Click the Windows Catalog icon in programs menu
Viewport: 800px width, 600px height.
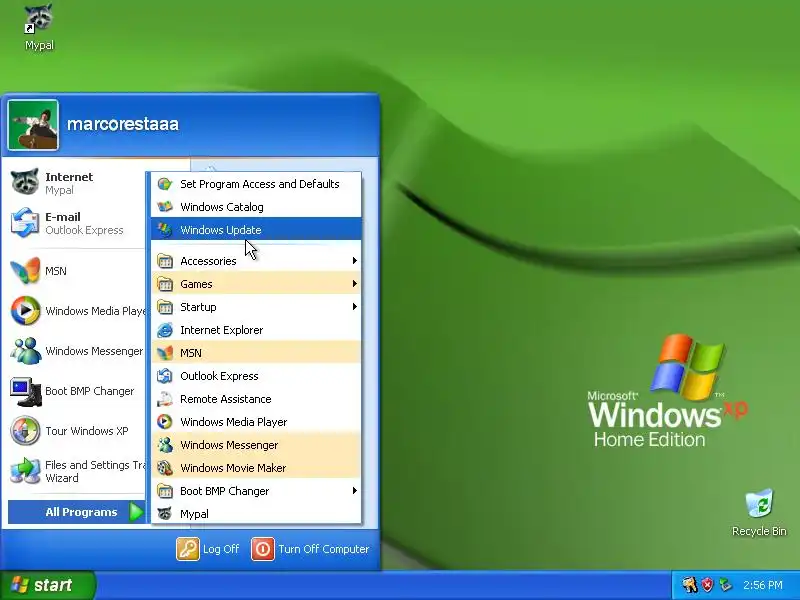tap(165, 207)
